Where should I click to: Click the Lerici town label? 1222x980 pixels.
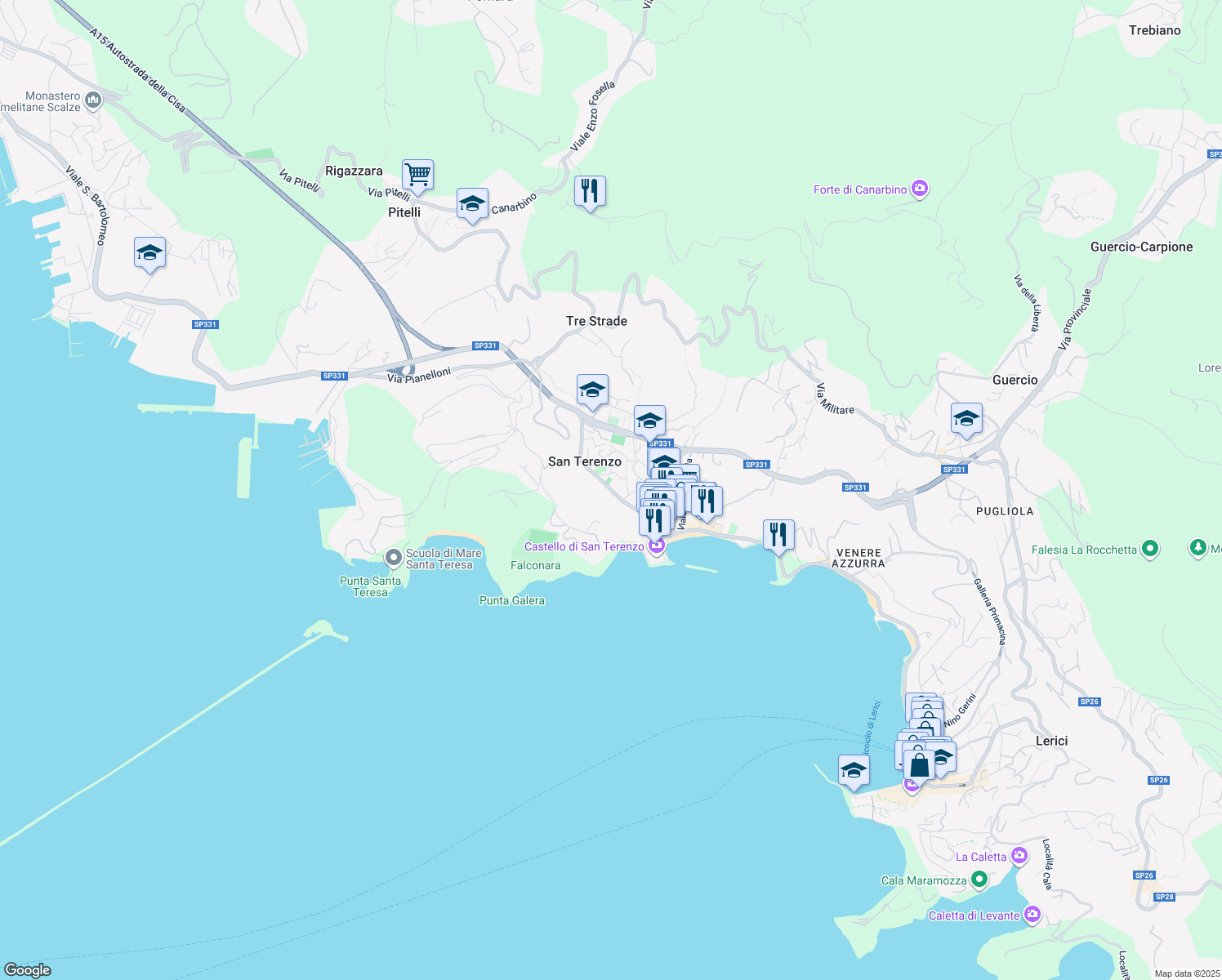click(1051, 741)
